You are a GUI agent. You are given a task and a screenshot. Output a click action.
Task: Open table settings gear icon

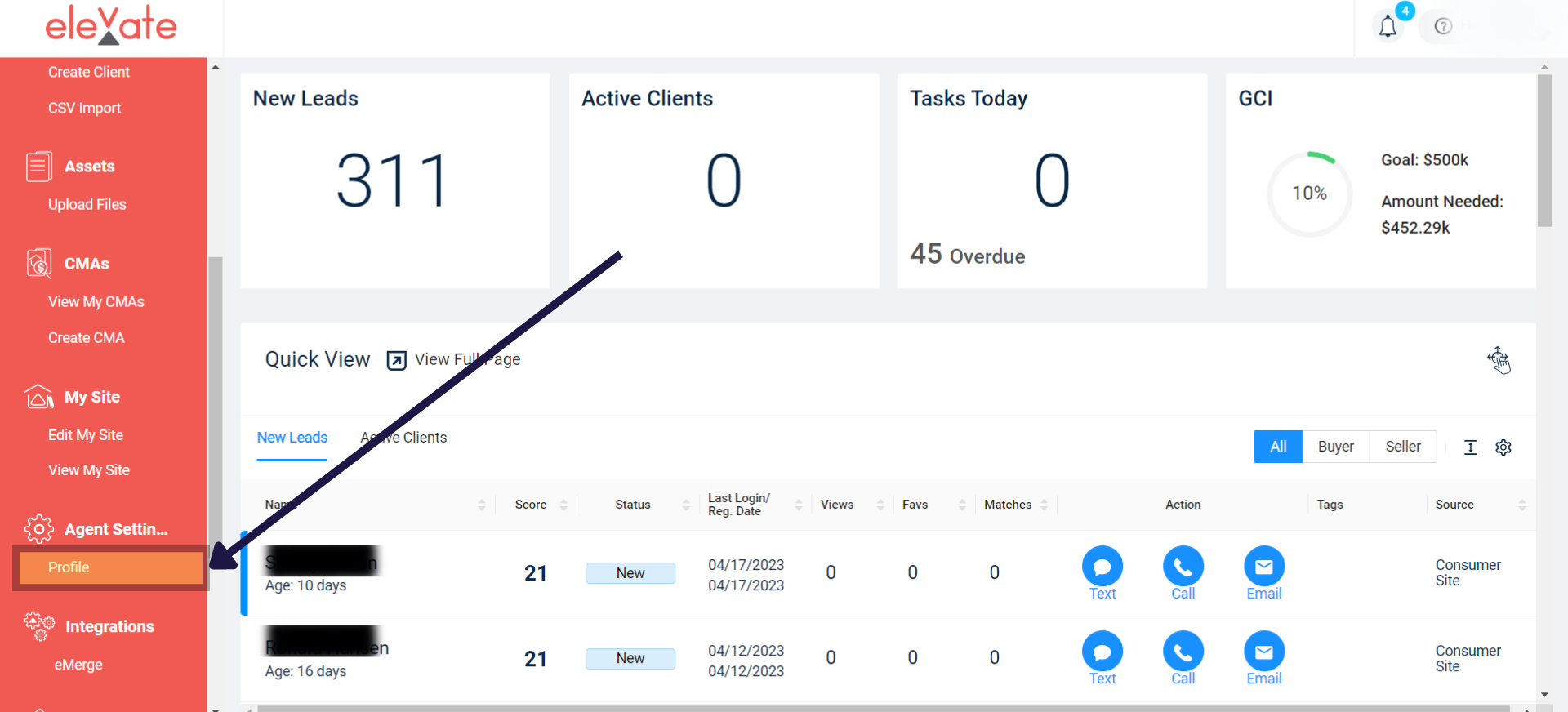coord(1503,447)
